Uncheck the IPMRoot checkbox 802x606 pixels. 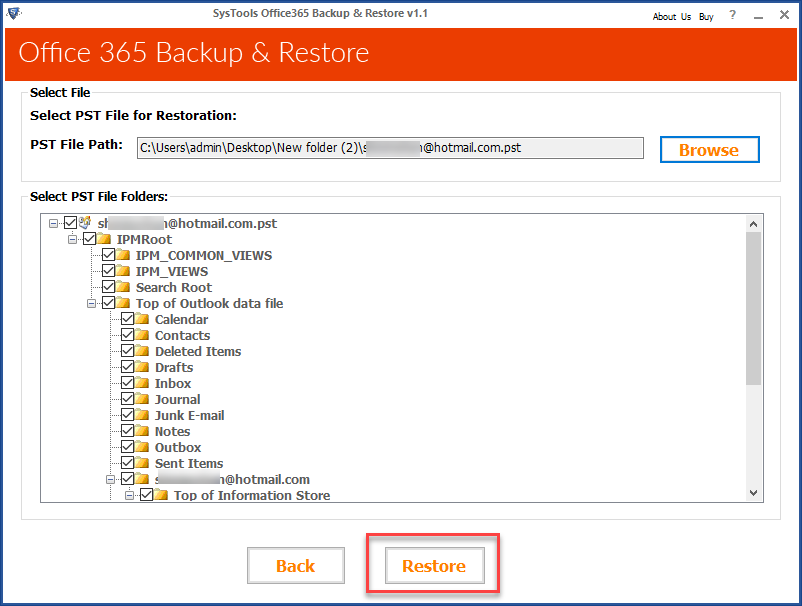click(x=90, y=239)
